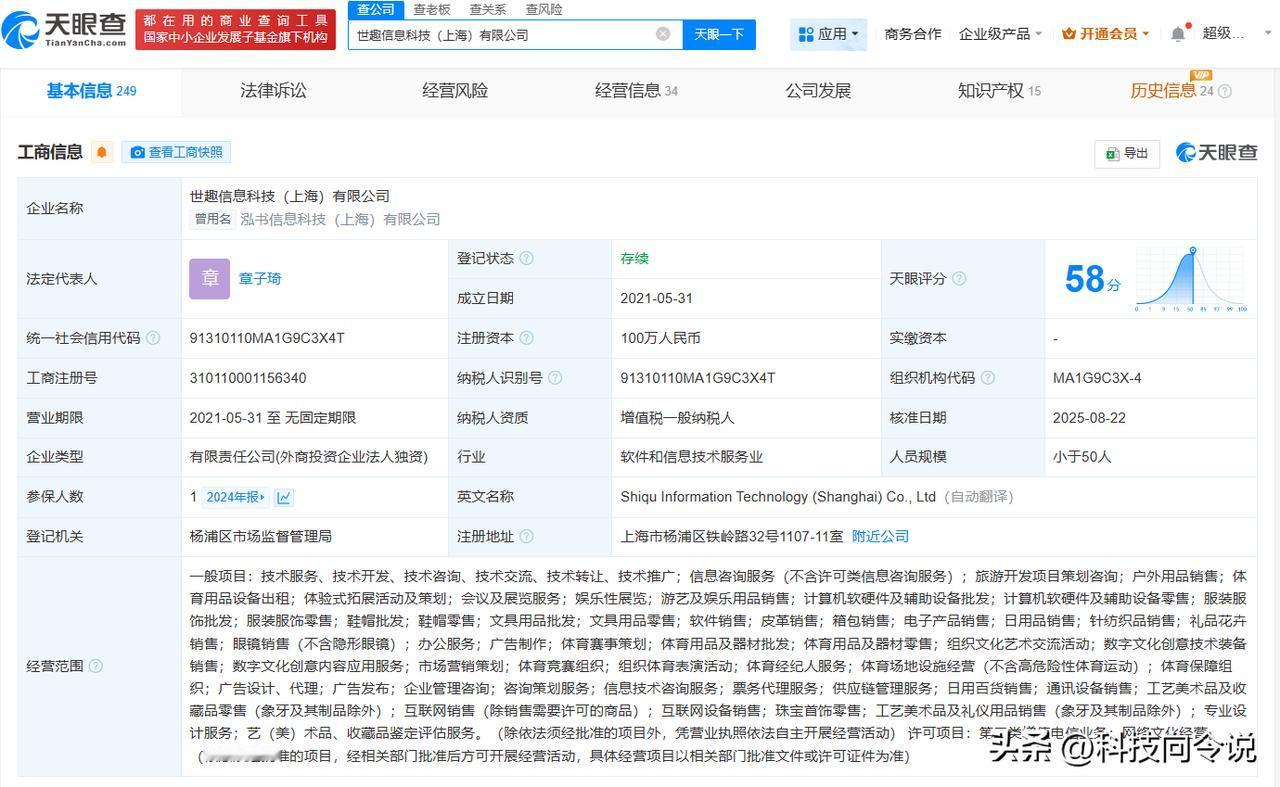1280x787 pixels.
Task: Click the help icon next to 纳税人识别号
Action: (555, 378)
